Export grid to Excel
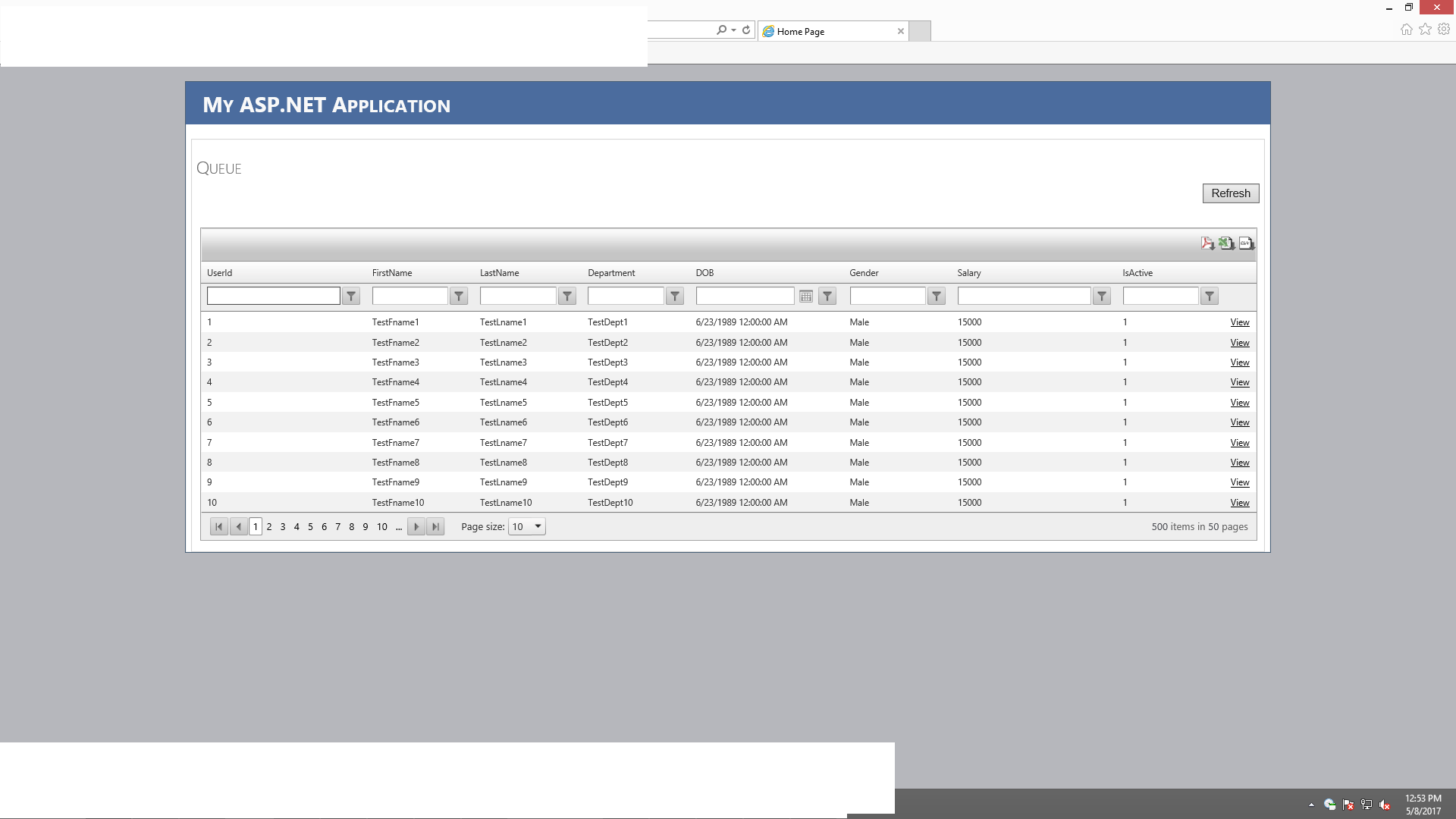This screenshot has height=819, width=1456. 1226,243
